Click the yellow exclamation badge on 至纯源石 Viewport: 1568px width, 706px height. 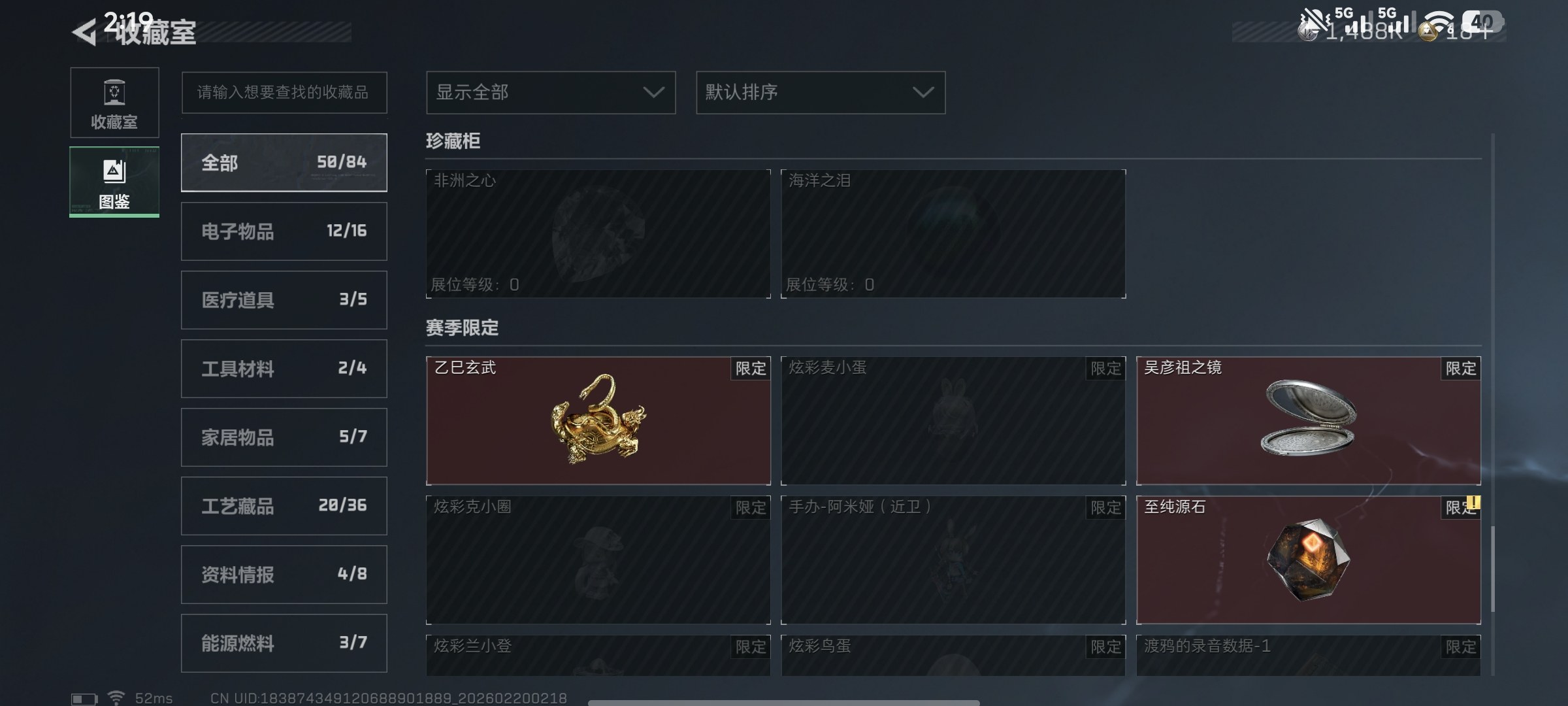[1473, 502]
